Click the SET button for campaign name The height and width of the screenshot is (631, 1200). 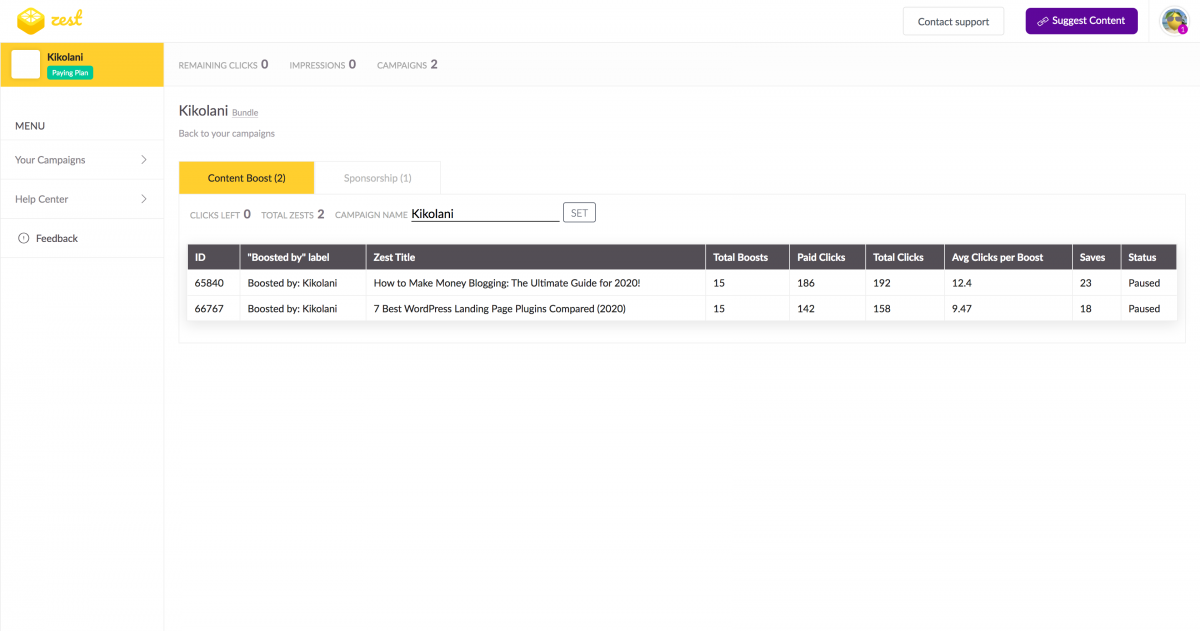pos(579,213)
